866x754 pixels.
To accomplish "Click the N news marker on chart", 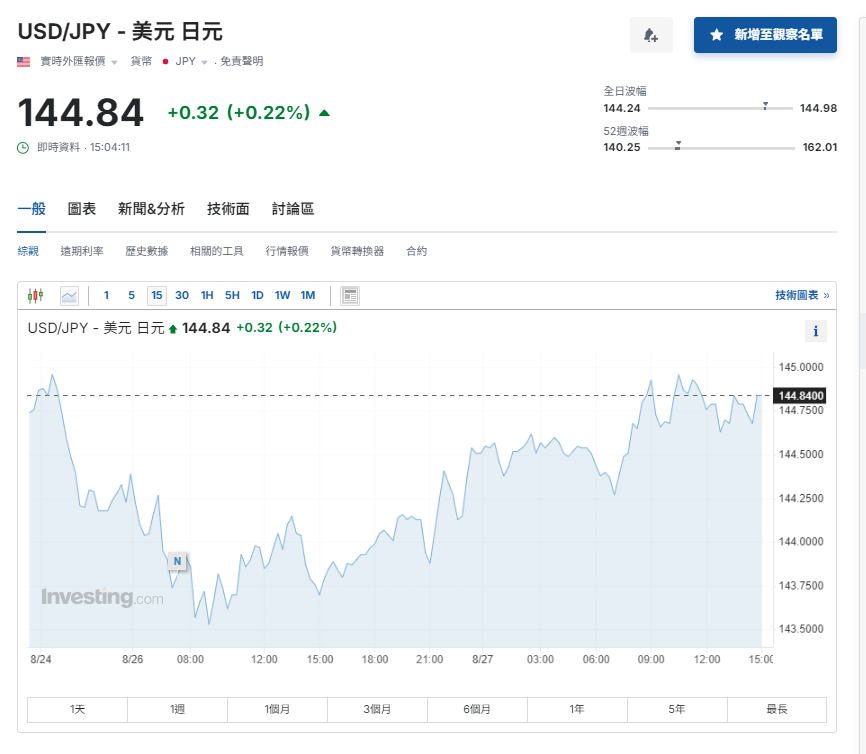I will pos(177,561).
